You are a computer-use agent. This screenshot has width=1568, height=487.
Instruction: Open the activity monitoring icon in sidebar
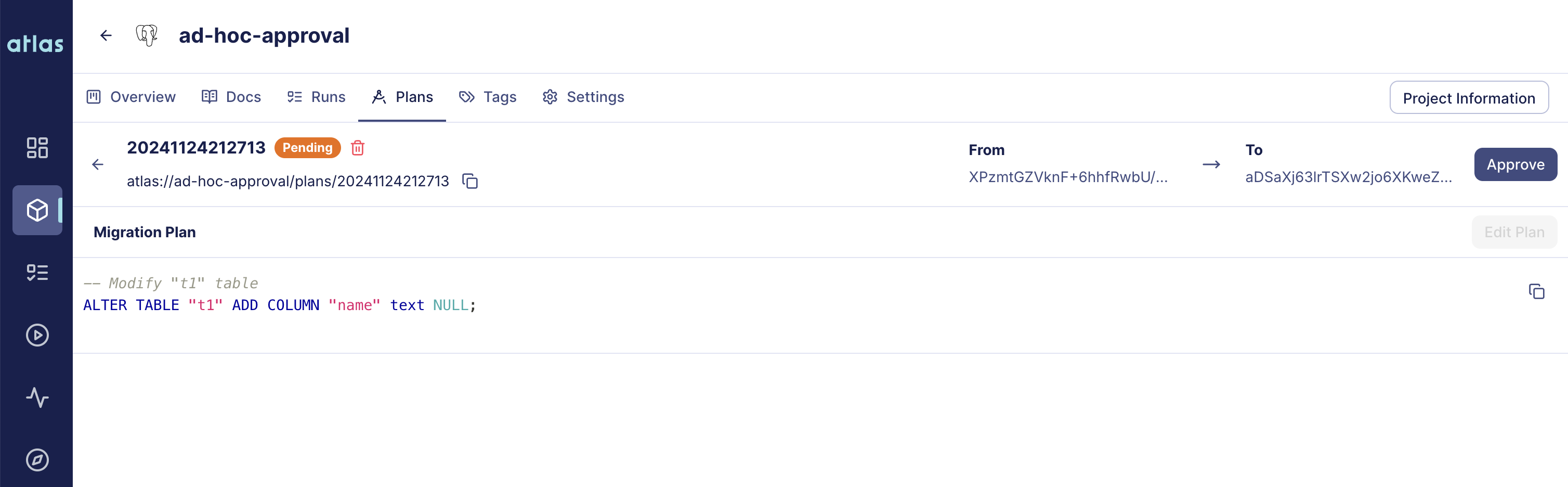pos(37,398)
